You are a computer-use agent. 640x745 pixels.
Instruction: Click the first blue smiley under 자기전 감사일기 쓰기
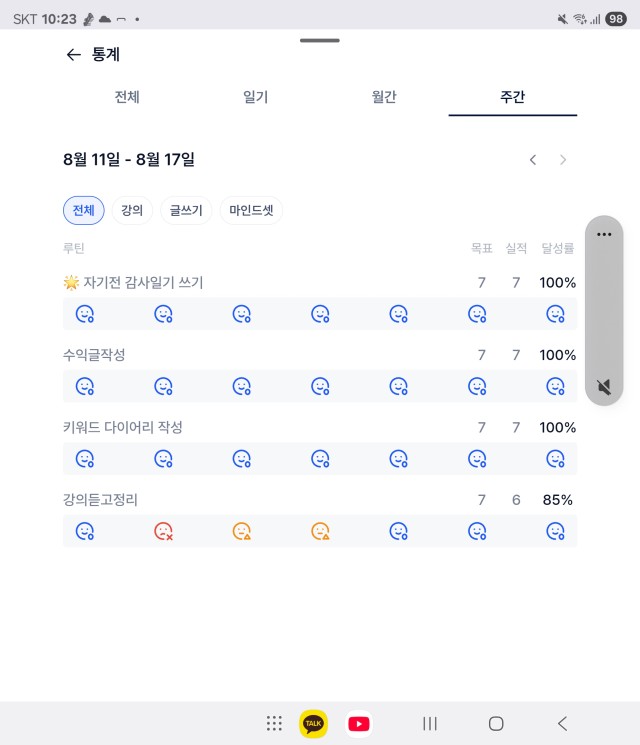pos(85,314)
